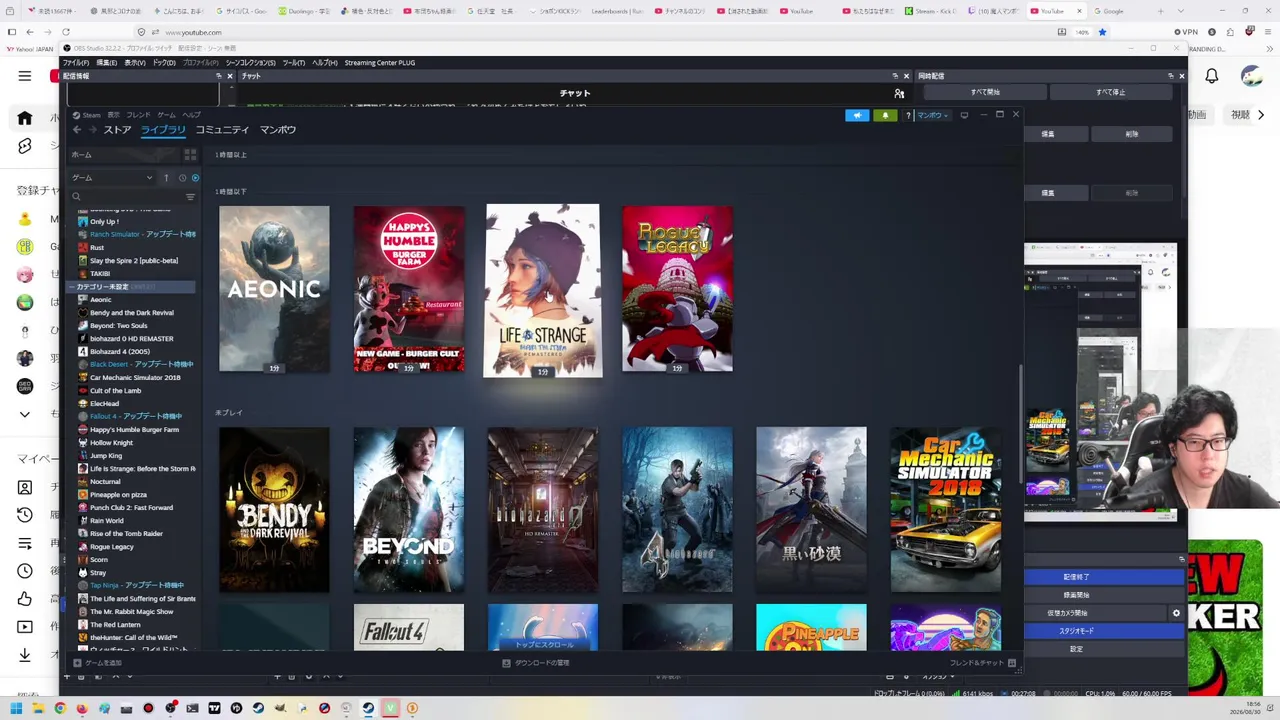Open the コミュニティ tab in Steam
This screenshot has height=720, width=1280.
point(222,130)
